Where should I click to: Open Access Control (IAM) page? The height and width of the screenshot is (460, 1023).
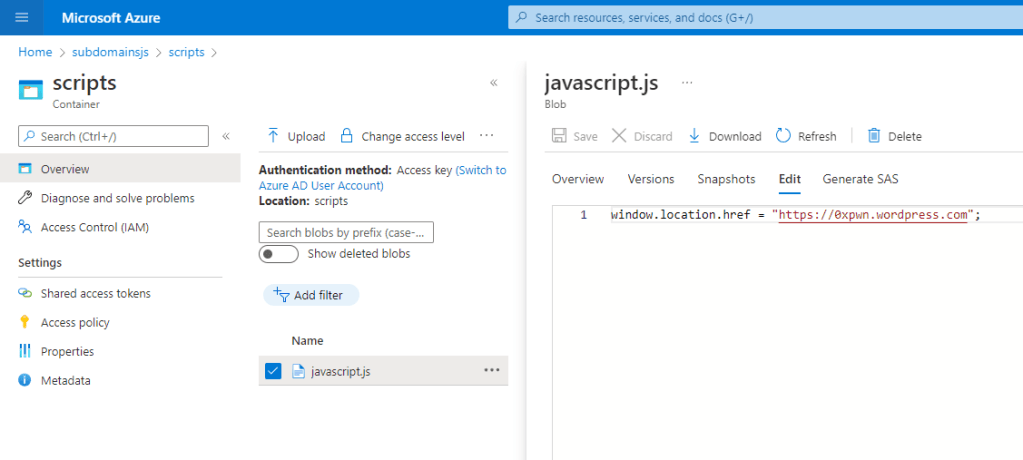94,227
